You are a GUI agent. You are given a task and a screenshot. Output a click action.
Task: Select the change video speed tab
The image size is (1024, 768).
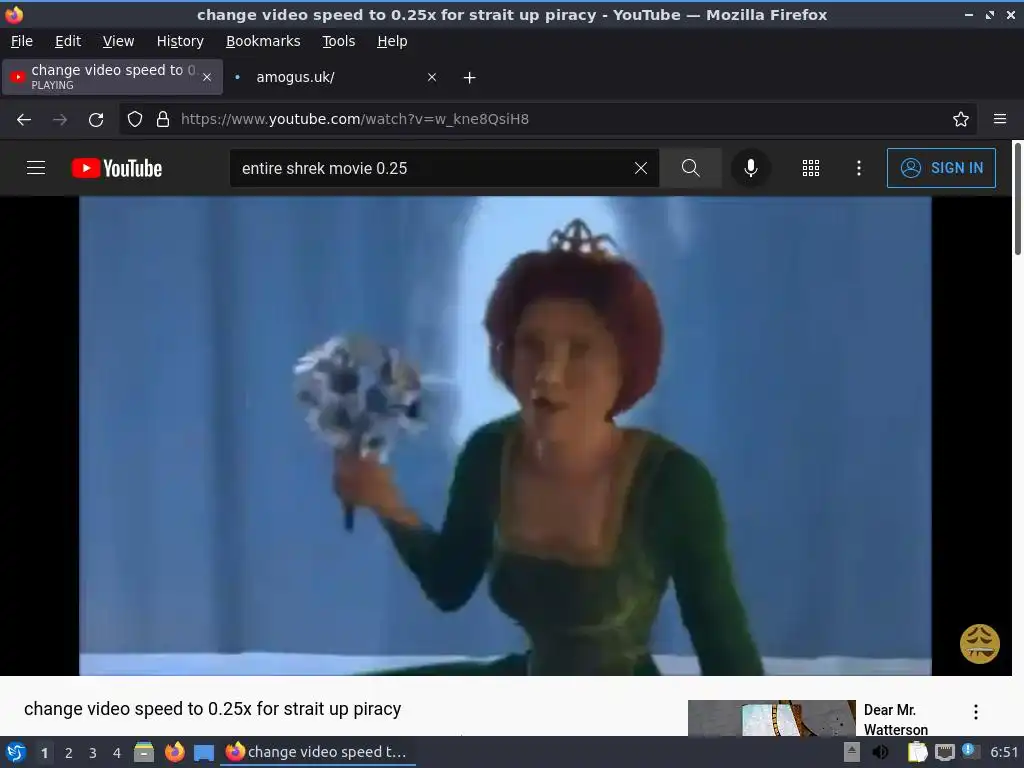tap(112, 77)
